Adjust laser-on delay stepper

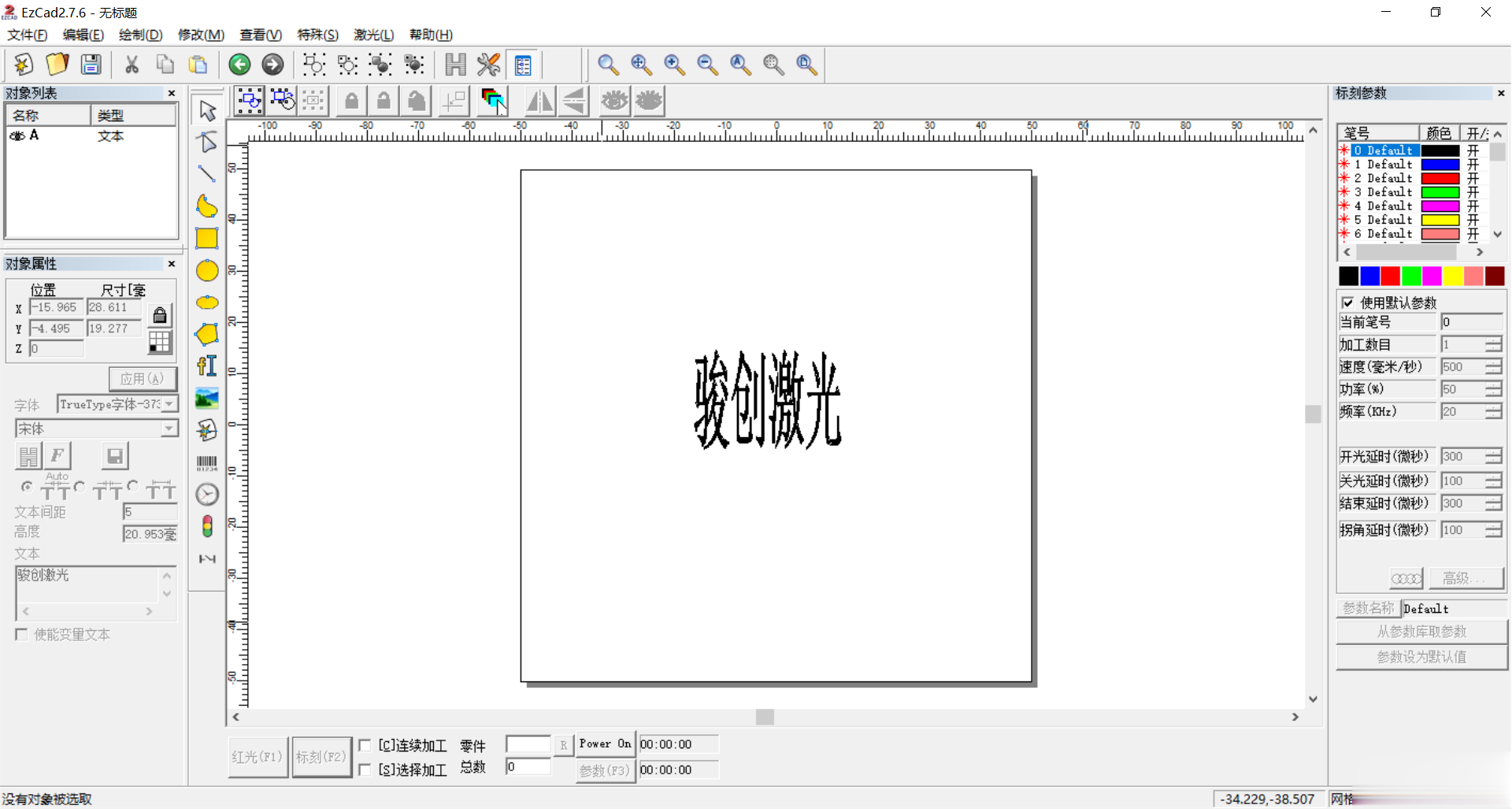point(1494,456)
